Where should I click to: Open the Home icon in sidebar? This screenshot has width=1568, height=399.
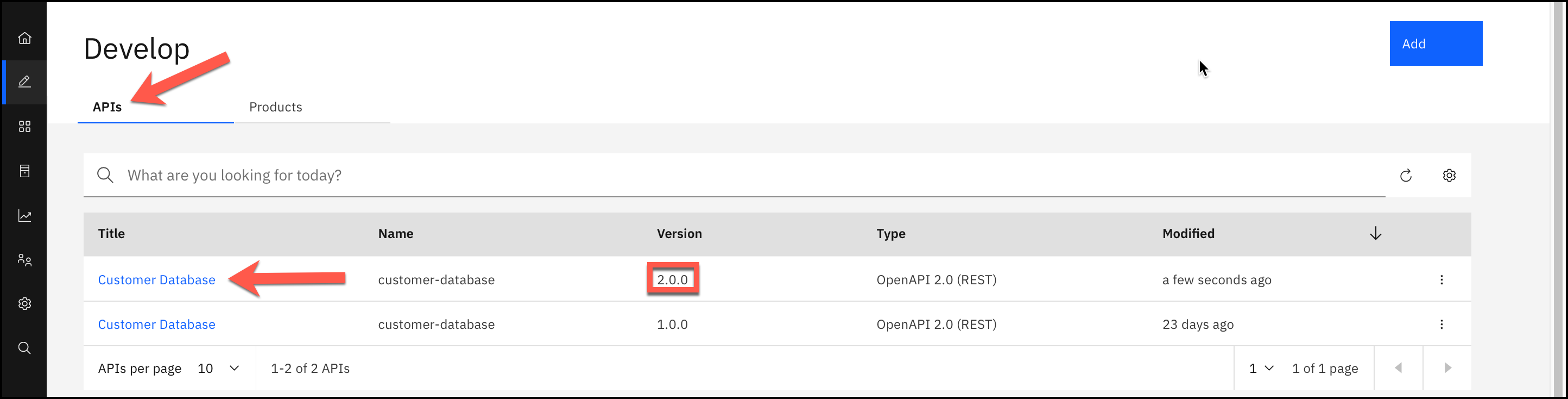click(24, 39)
